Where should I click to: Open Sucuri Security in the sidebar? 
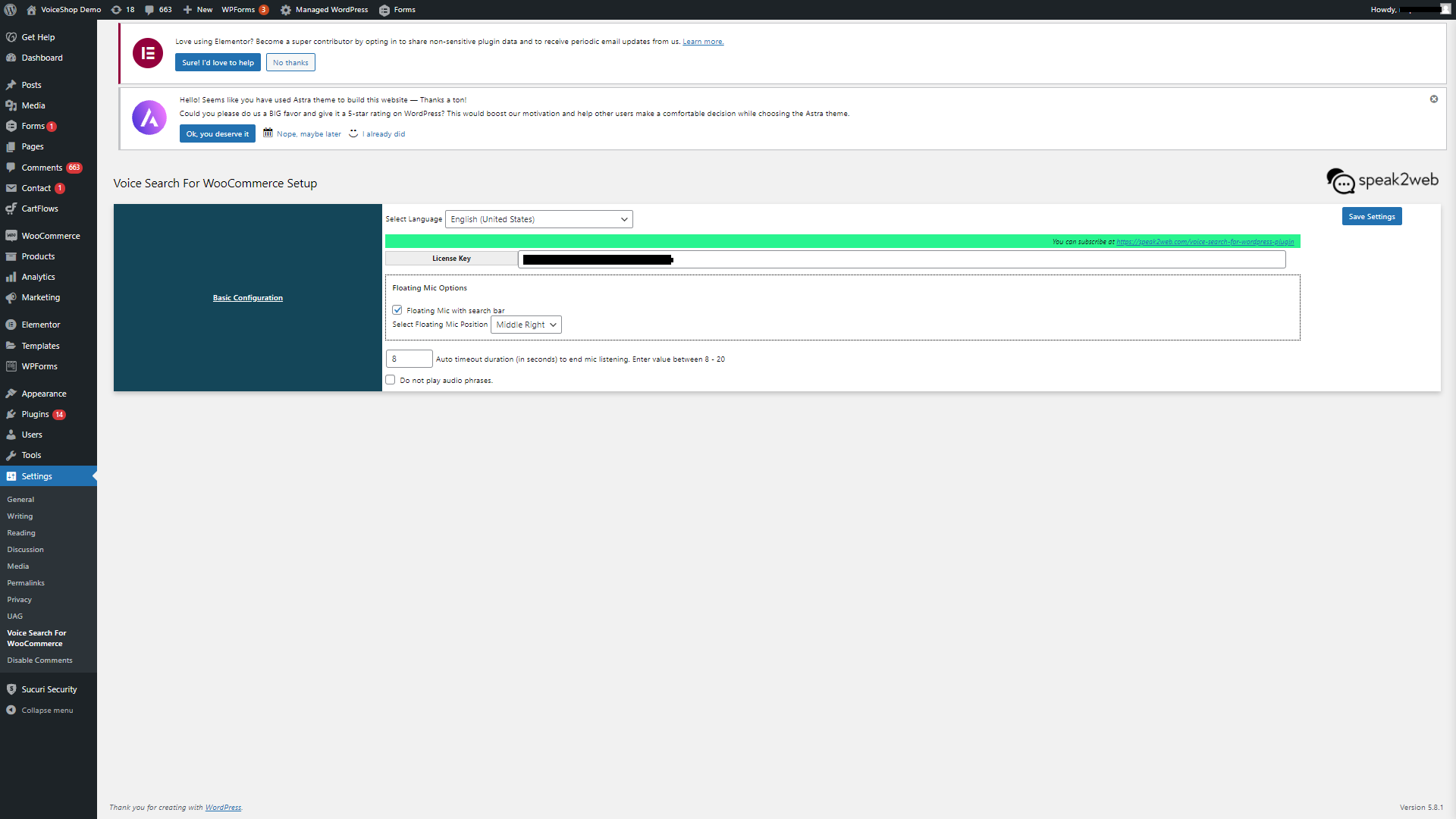coord(49,689)
